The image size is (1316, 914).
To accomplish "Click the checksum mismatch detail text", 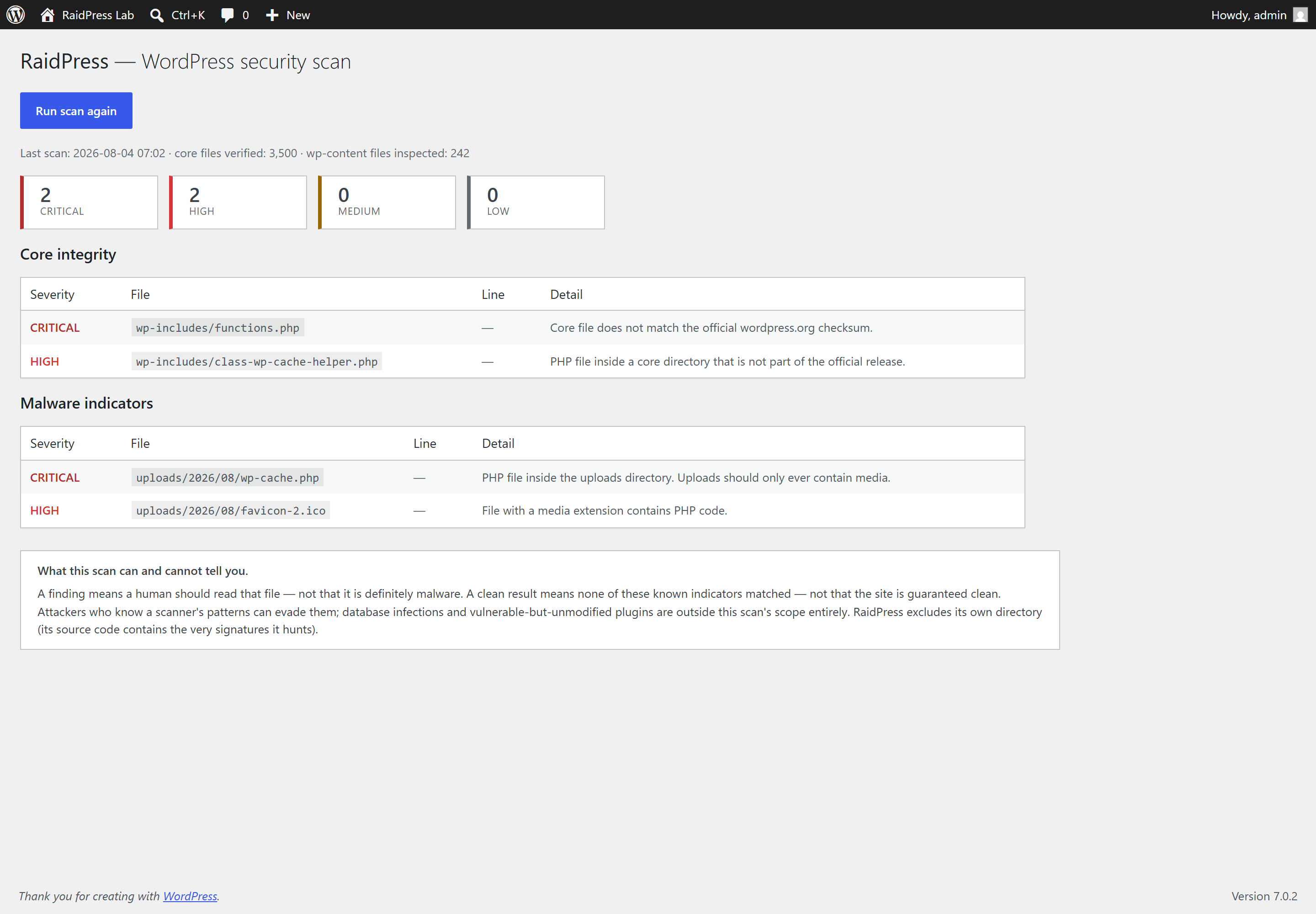I will tap(711, 328).
